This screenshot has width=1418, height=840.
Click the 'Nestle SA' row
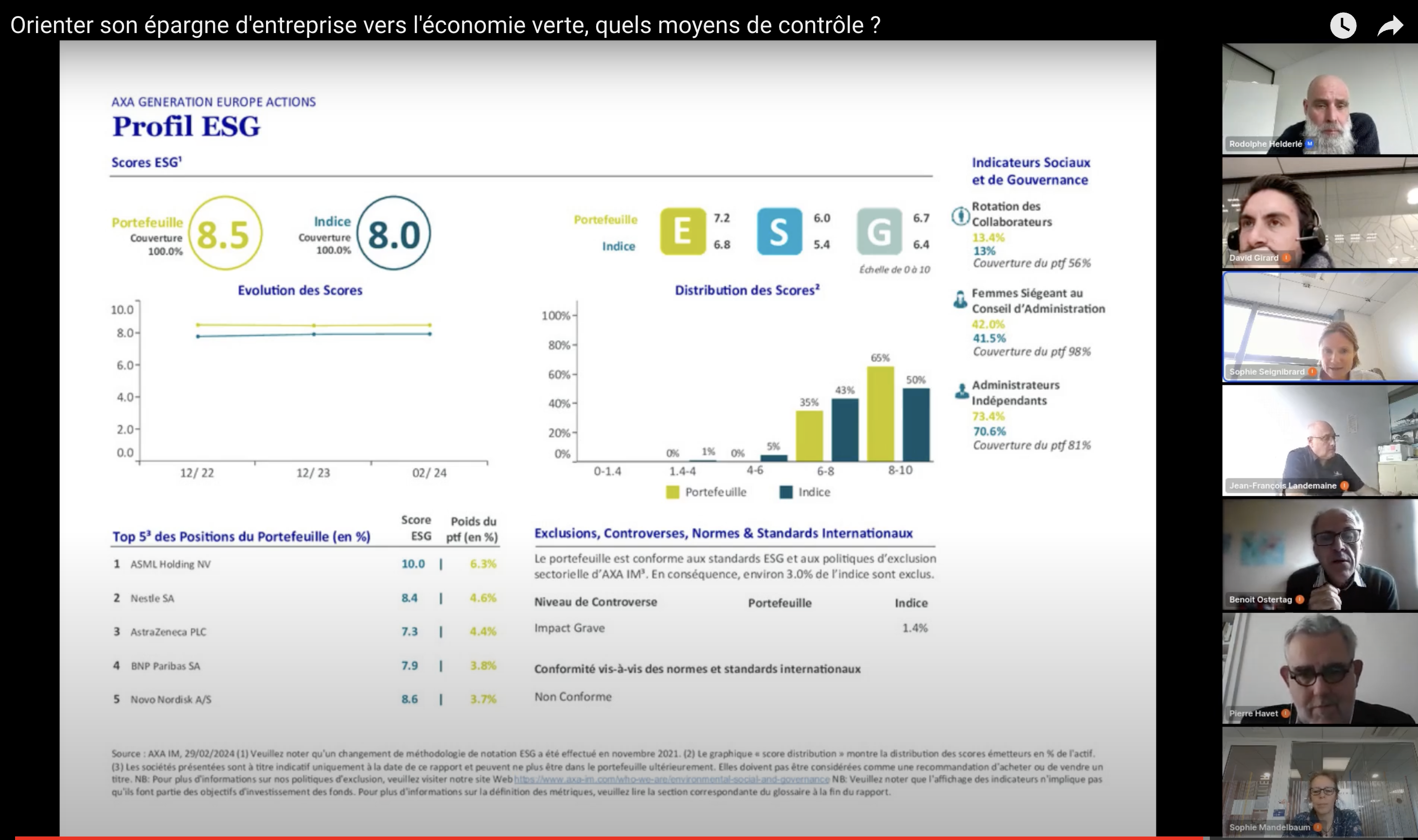tap(305, 598)
